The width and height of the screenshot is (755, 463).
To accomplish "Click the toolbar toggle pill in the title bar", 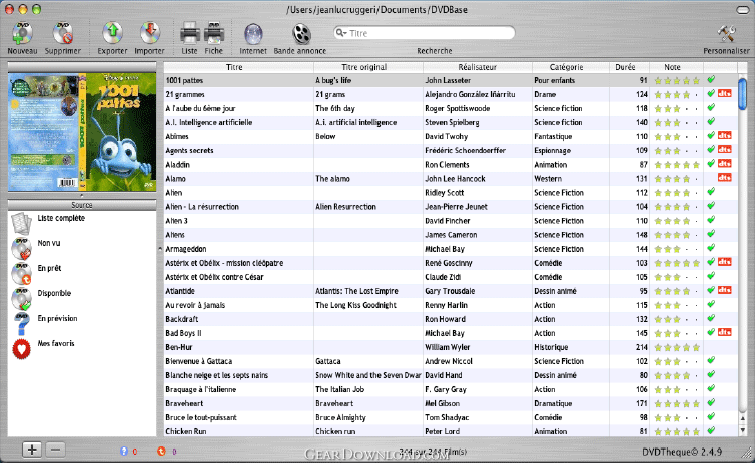I will tap(742, 10).
